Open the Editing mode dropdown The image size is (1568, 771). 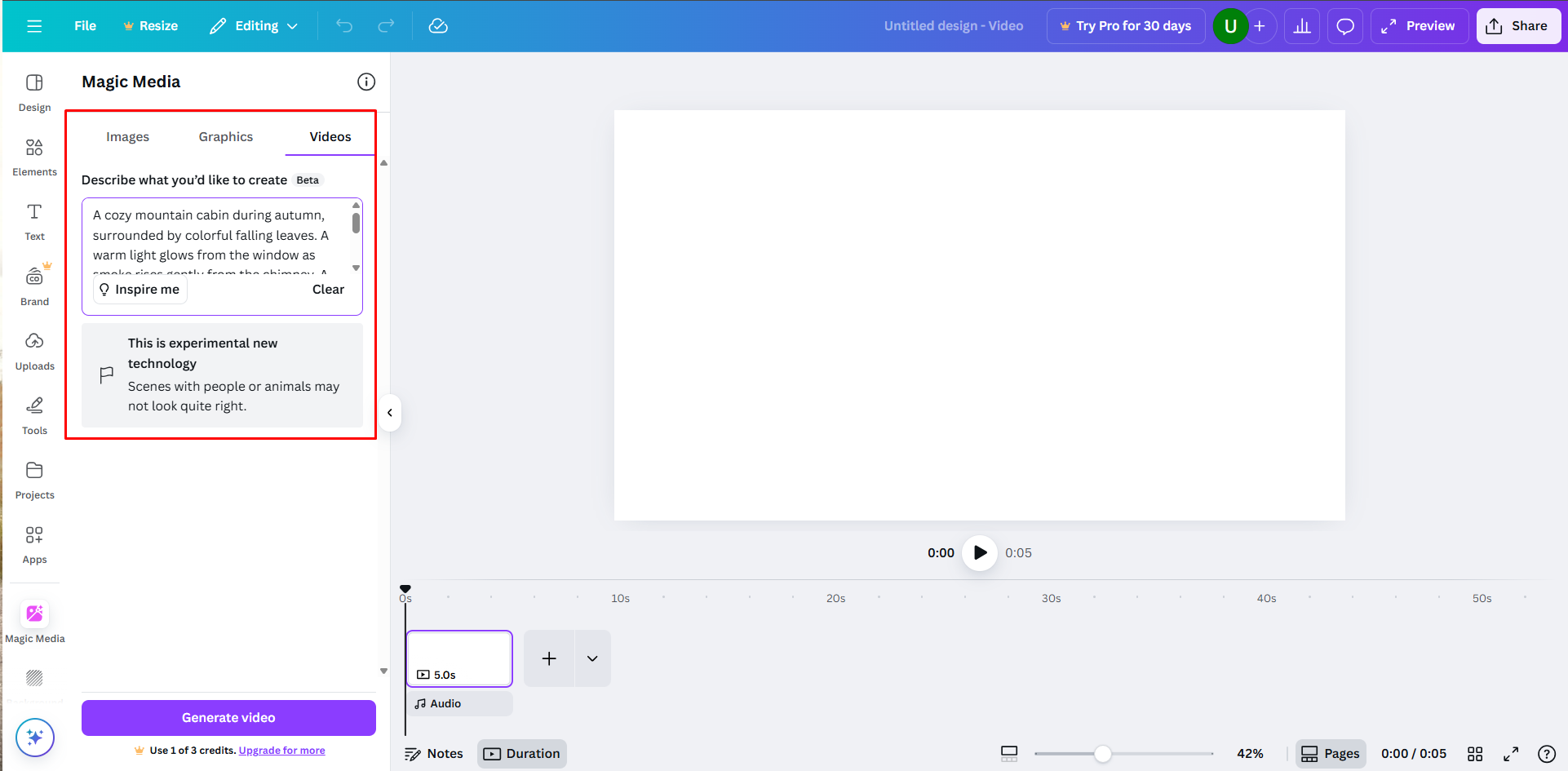[x=253, y=25]
